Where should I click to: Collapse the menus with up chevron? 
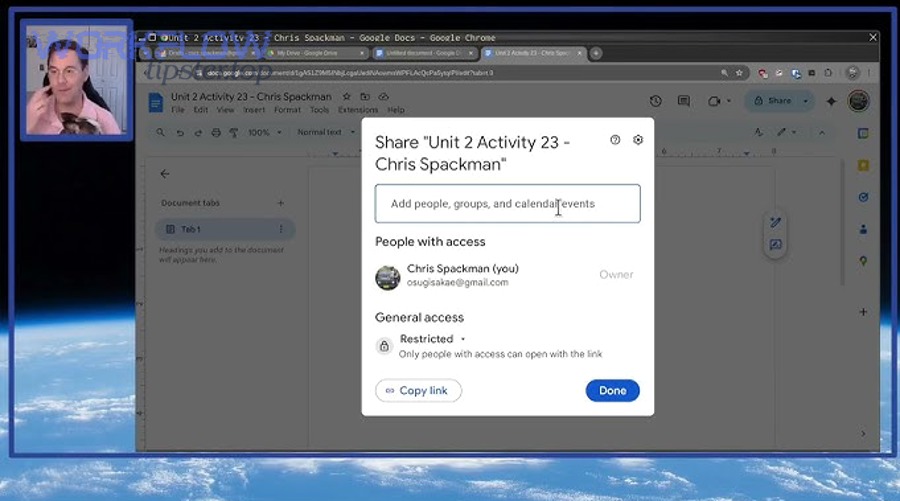pyautogui.click(x=822, y=133)
